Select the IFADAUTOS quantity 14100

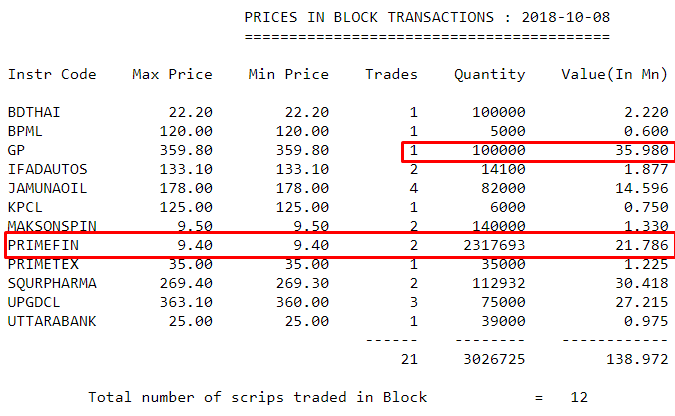pyautogui.click(x=503, y=169)
